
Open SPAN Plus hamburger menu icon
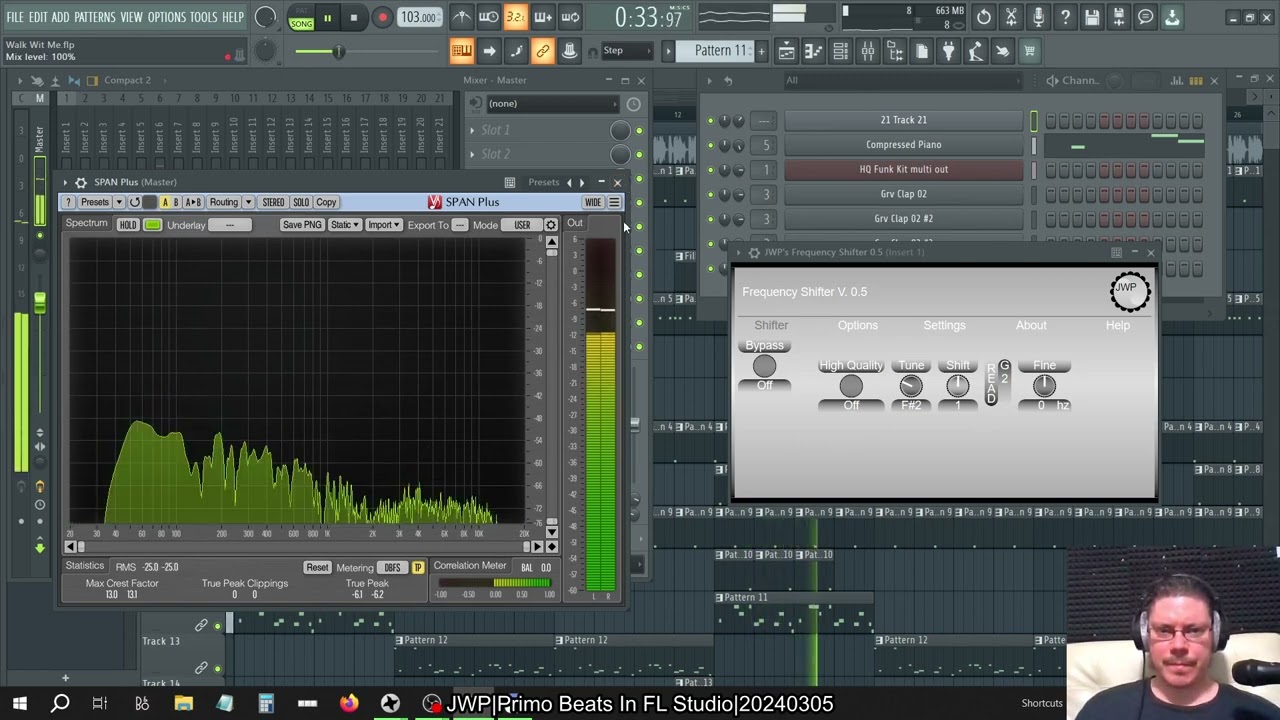614,202
